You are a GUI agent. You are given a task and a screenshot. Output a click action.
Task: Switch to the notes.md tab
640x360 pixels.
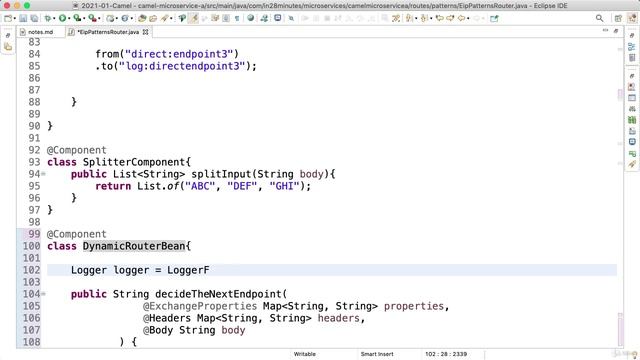pos(40,32)
